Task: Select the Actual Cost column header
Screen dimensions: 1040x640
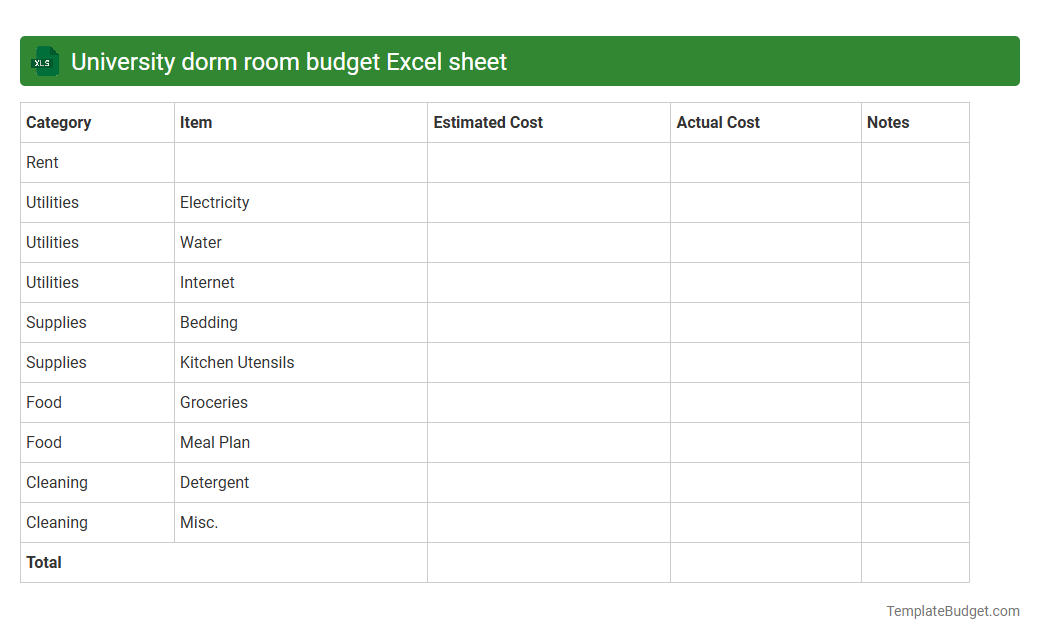Action: [718, 122]
